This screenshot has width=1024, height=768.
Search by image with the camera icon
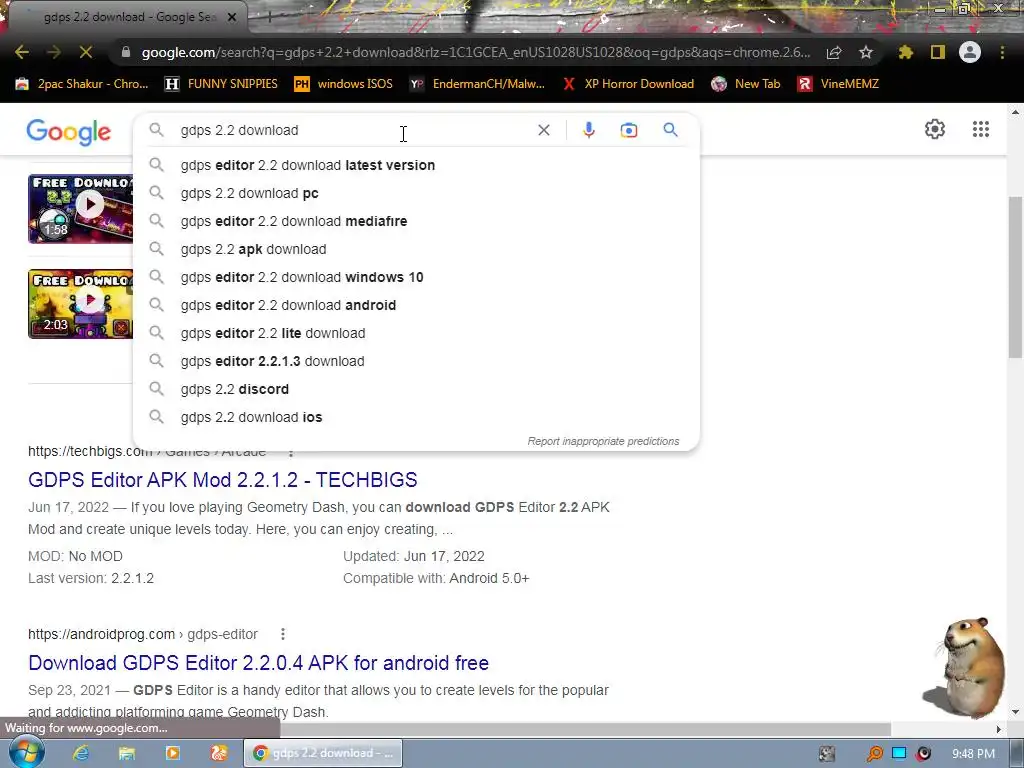pos(629,130)
